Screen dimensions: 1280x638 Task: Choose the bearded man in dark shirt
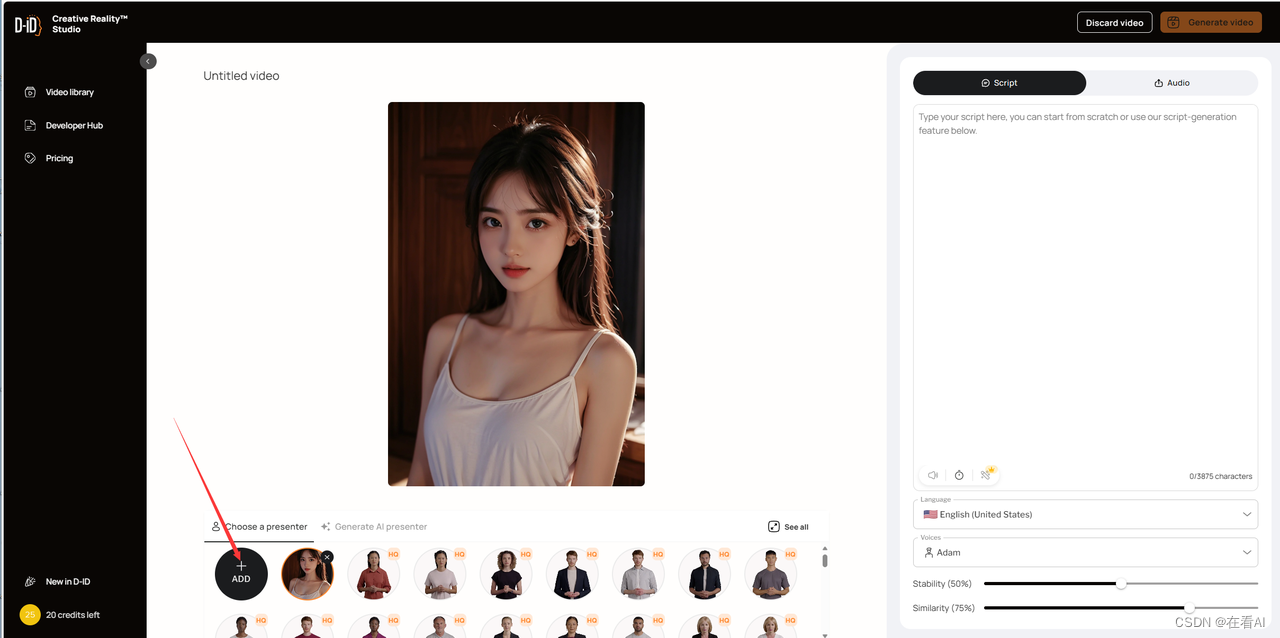click(704, 574)
